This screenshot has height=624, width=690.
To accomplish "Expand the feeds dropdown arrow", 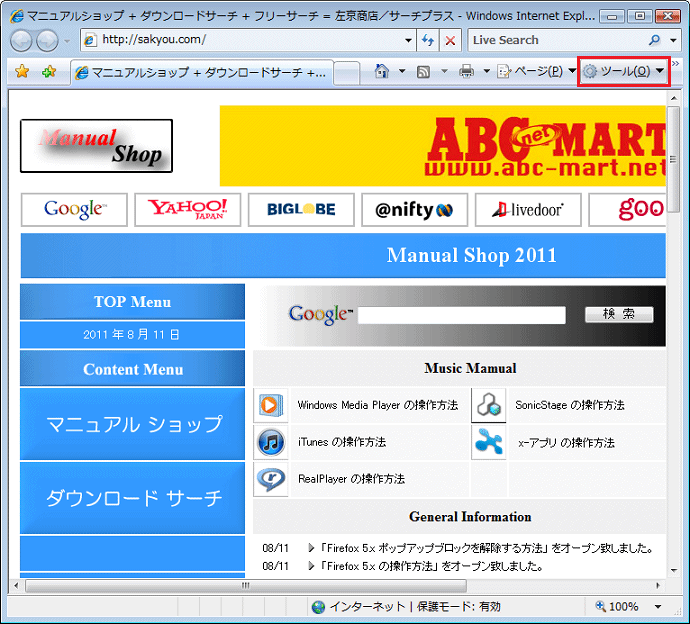I will point(444,71).
